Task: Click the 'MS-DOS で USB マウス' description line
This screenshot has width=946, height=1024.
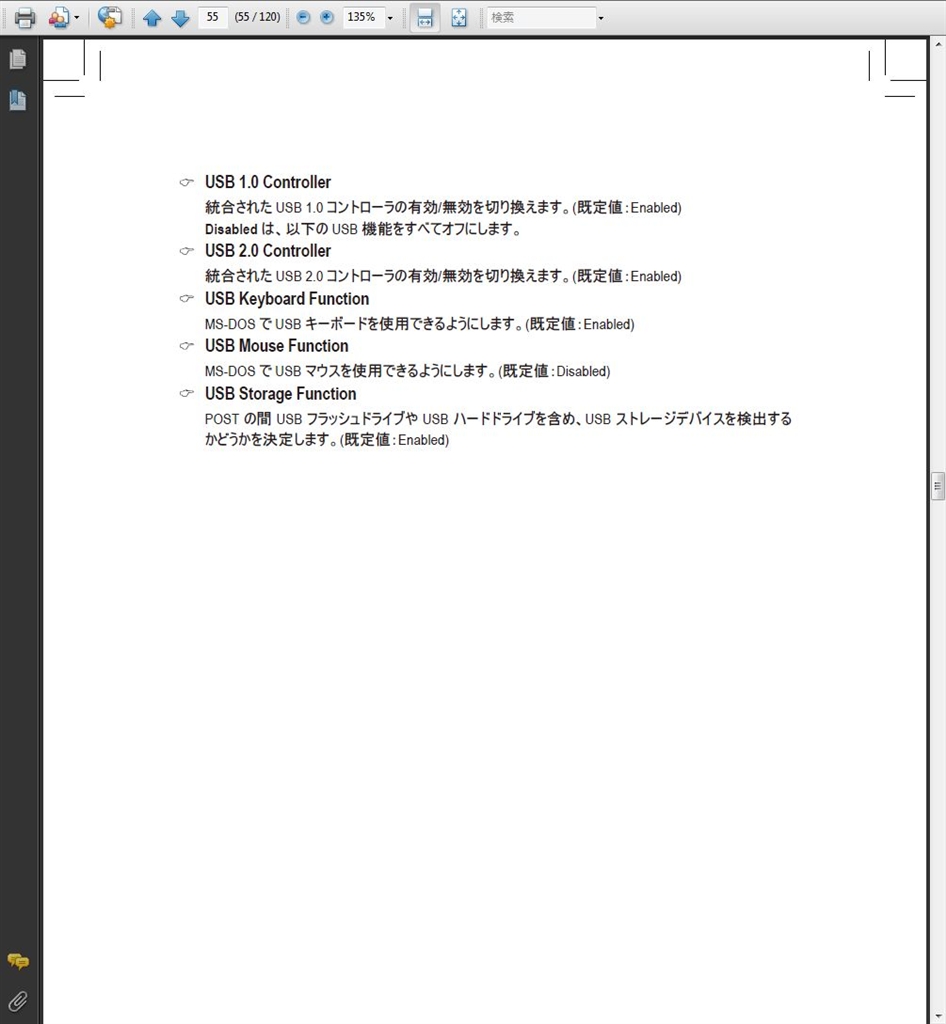Action: click(x=407, y=371)
